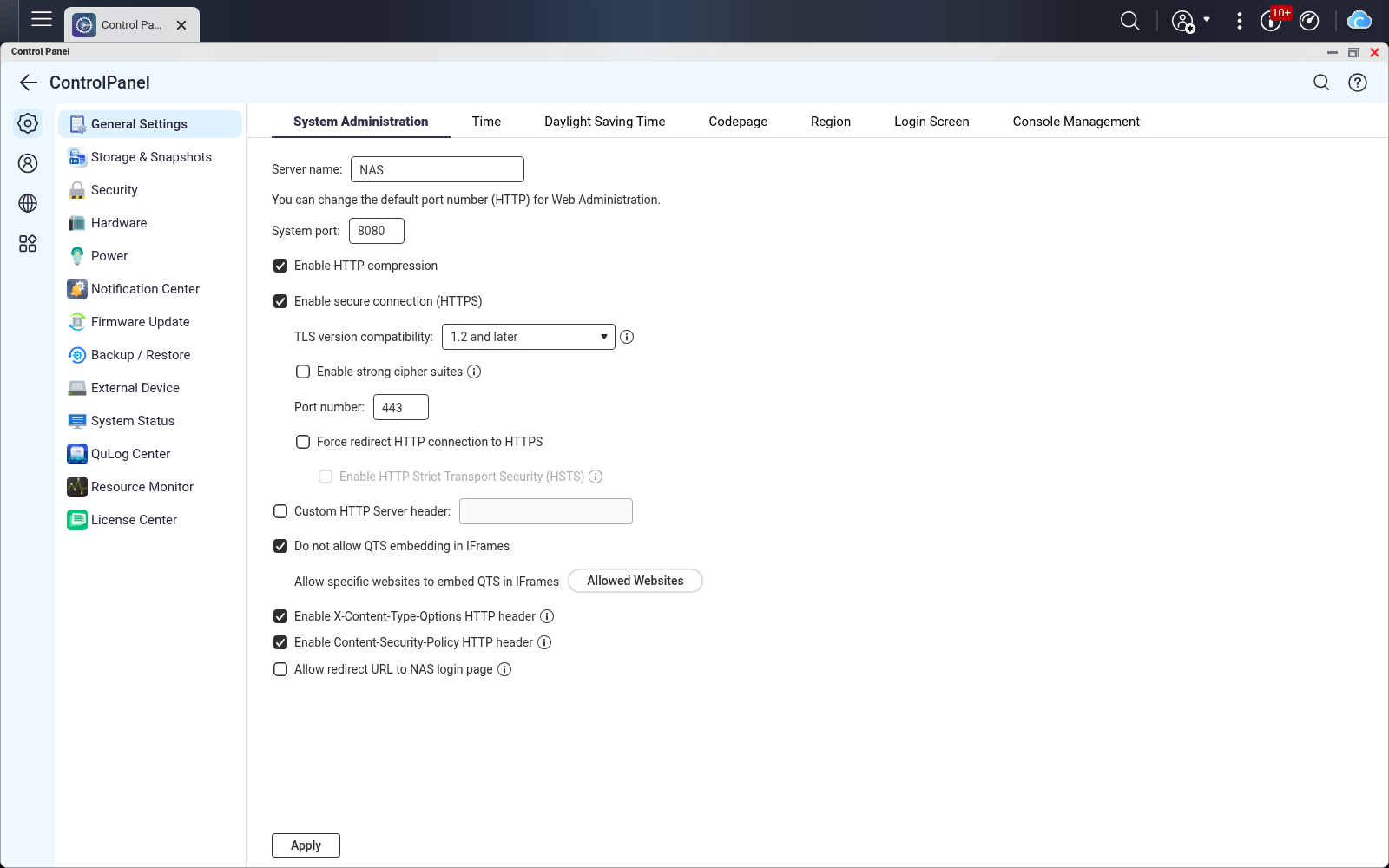Open notifications icon with 10+ badge
This screenshot has height=868, width=1389.
[x=1273, y=20]
